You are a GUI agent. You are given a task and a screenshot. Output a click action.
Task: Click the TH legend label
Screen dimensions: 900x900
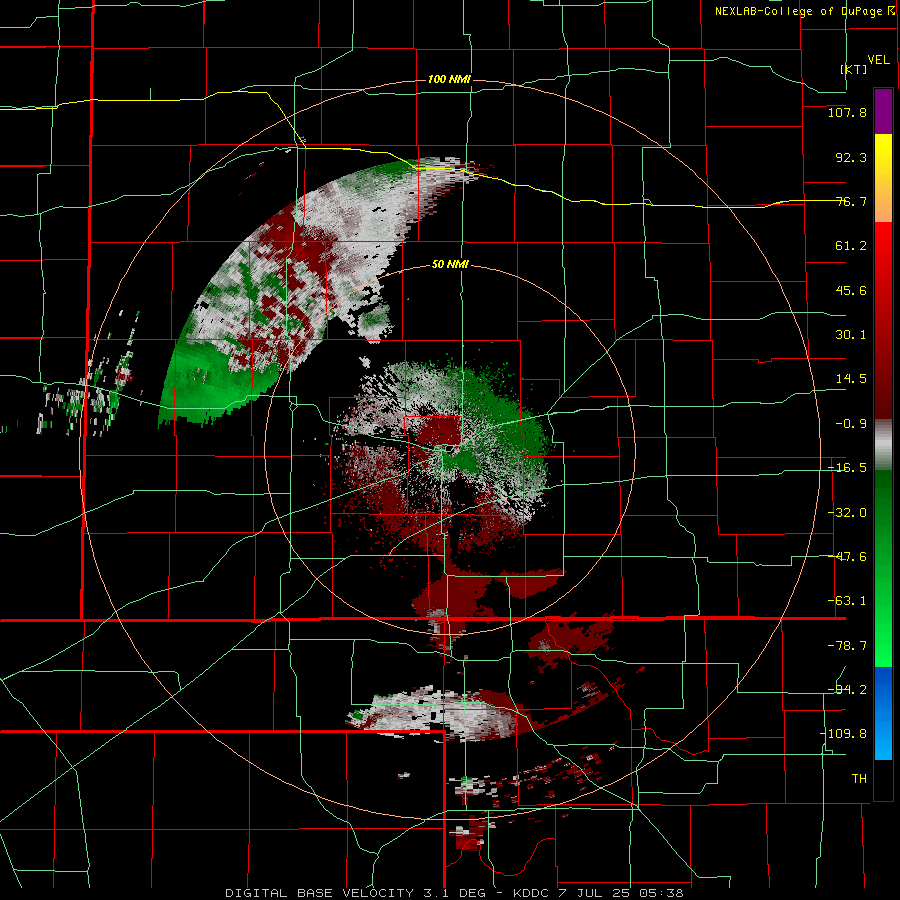point(859,779)
